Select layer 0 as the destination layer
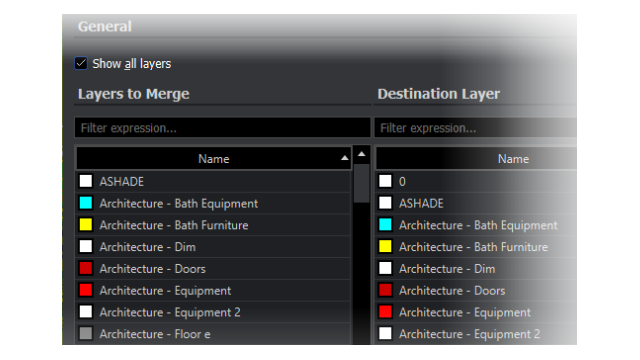The height and width of the screenshot is (360, 640). [x=476, y=181]
